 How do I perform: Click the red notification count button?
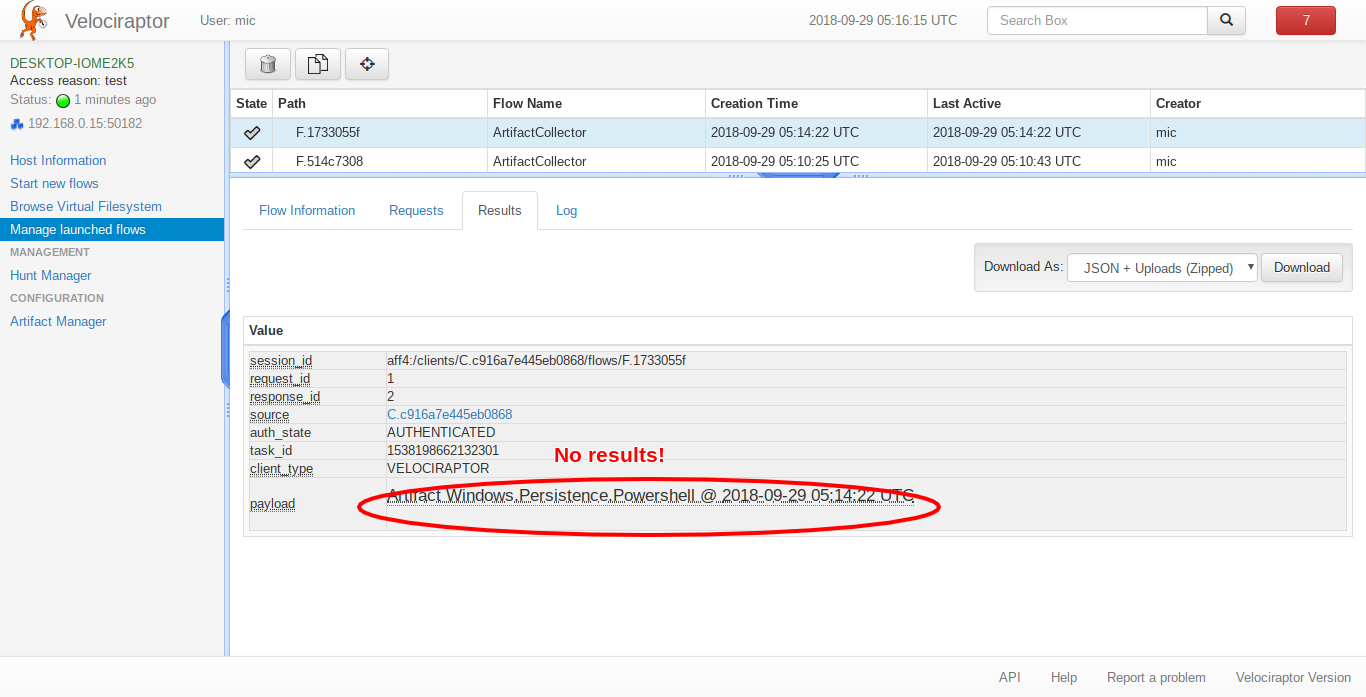[x=1305, y=20]
